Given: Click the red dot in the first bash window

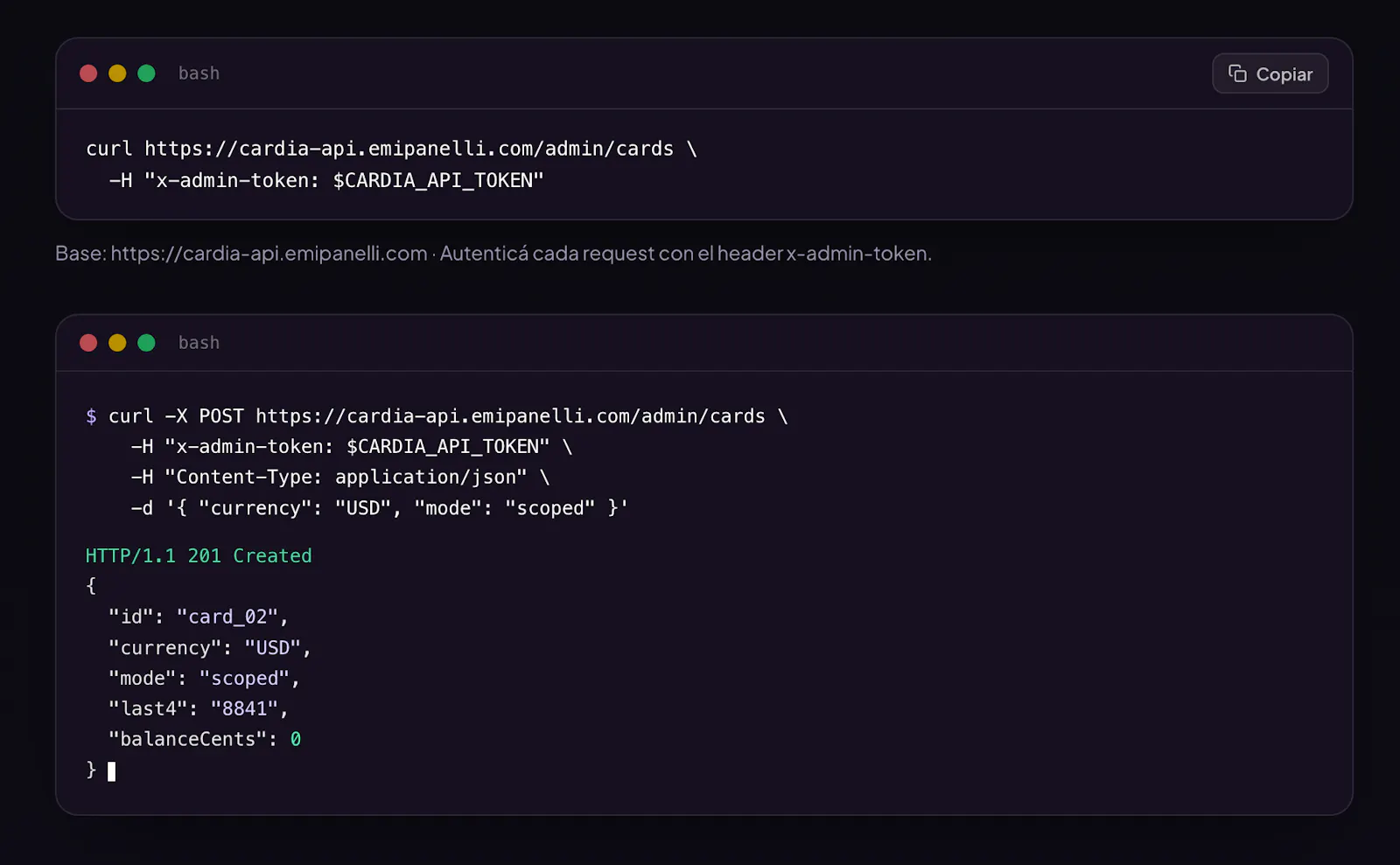Looking at the screenshot, I should click(88, 73).
